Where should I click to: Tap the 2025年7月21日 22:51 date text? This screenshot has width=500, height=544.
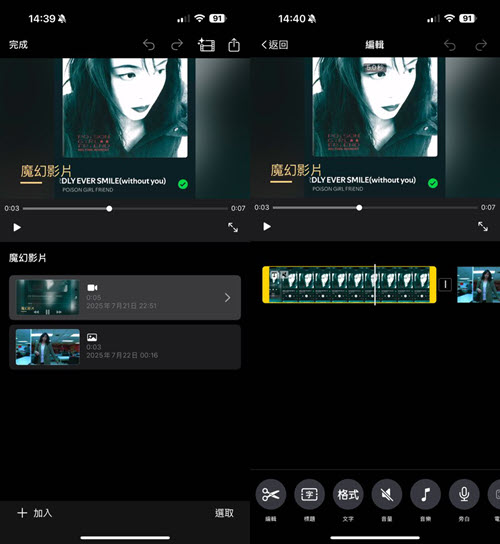(121, 306)
